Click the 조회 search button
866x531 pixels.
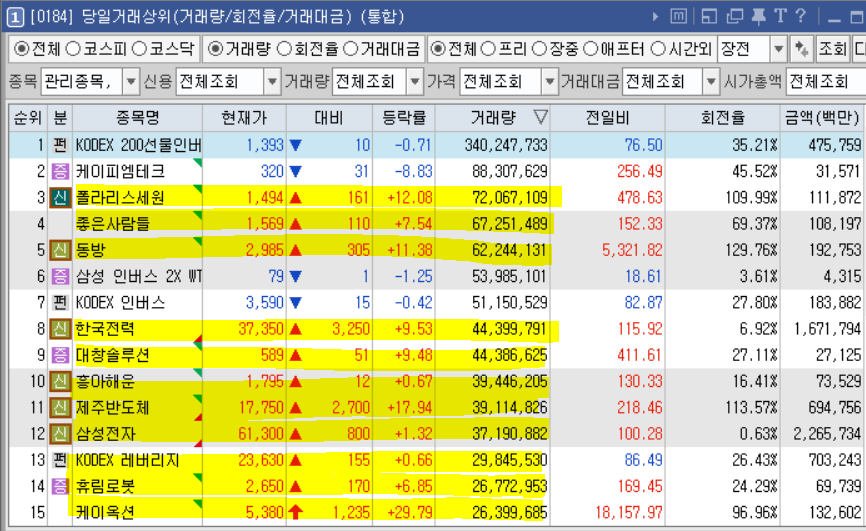tap(832, 50)
